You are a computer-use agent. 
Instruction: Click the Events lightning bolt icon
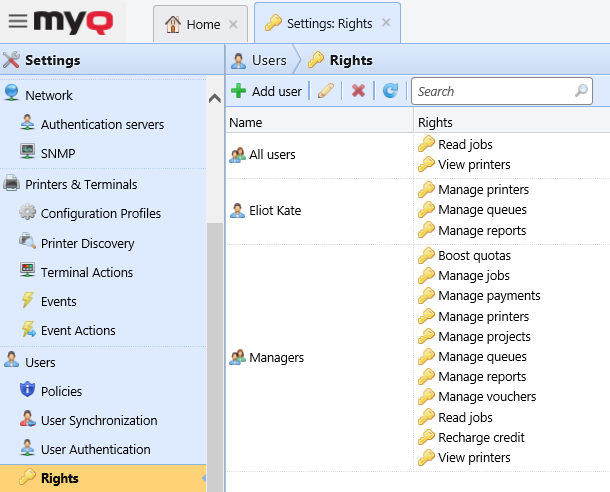click(28, 301)
